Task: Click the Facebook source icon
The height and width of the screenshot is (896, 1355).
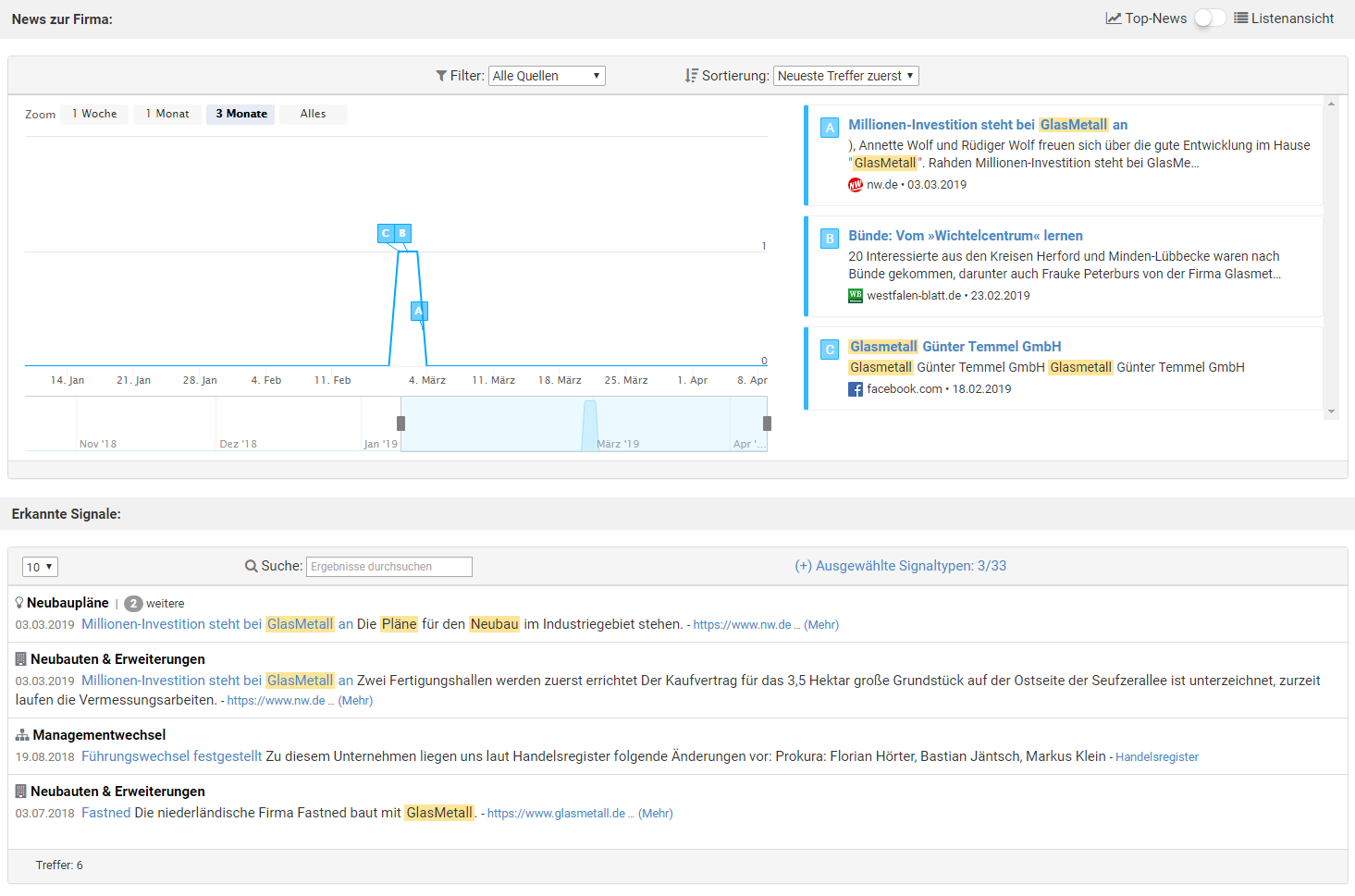Action: tap(855, 389)
